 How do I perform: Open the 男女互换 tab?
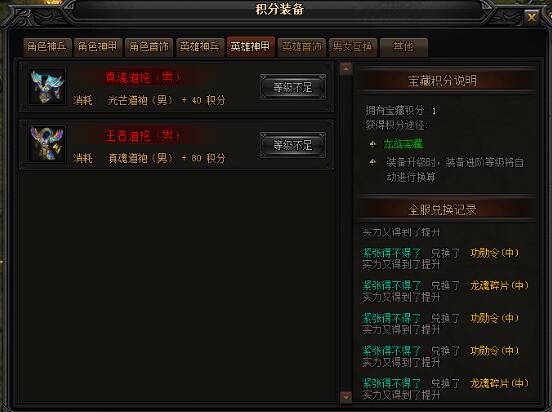[x=353, y=47]
